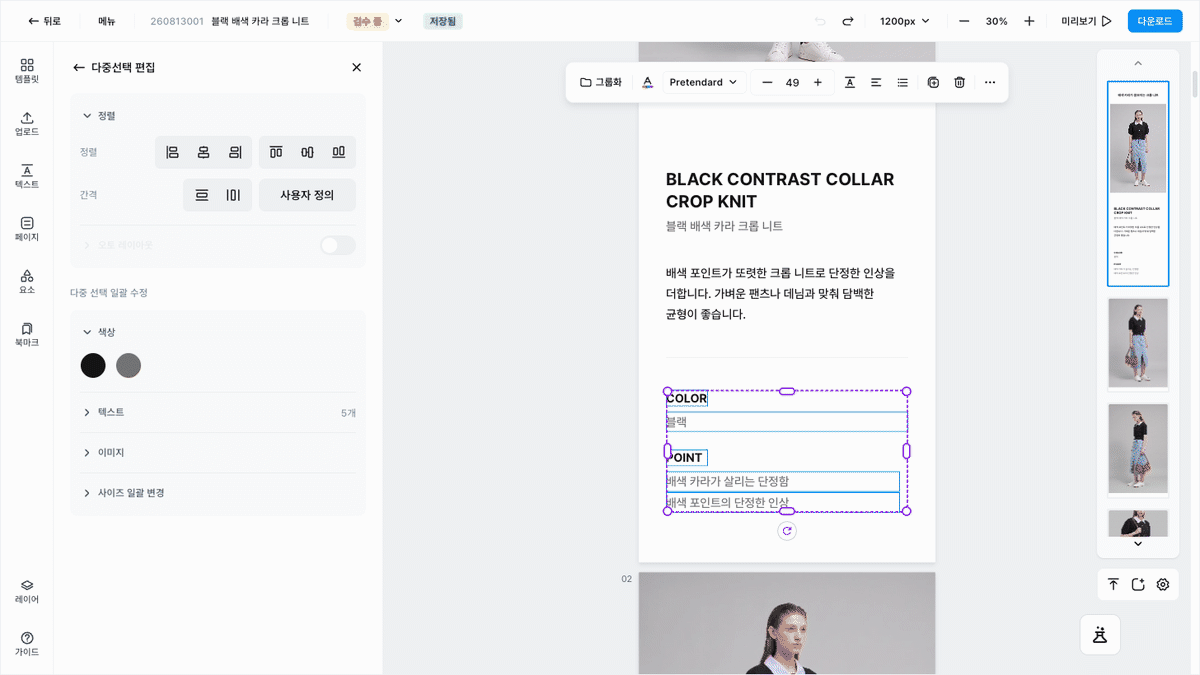The width and height of the screenshot is (1200, 675).
Task: Zoom out canvas with minus button
Action: click(964, 21)
